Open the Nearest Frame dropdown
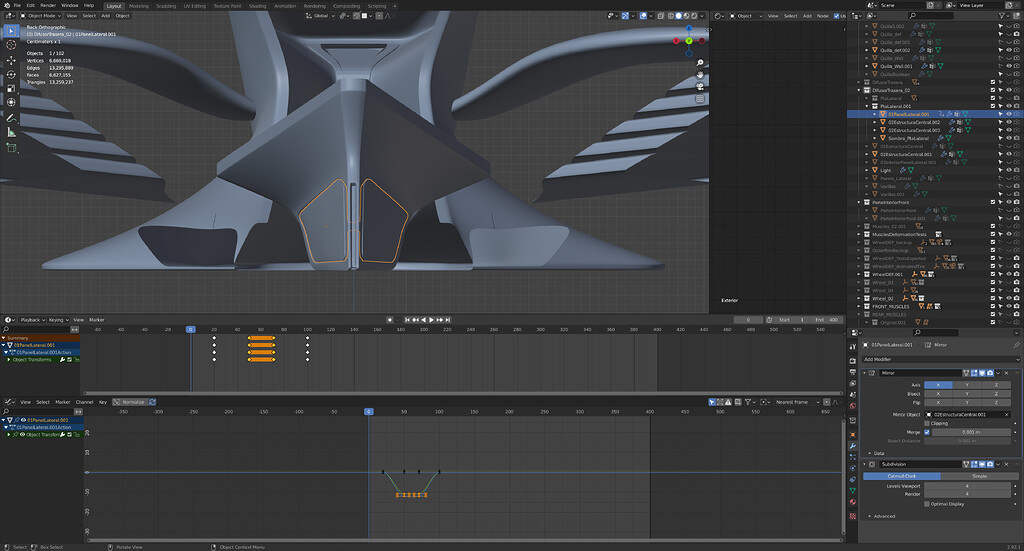 tap(795, 402)
